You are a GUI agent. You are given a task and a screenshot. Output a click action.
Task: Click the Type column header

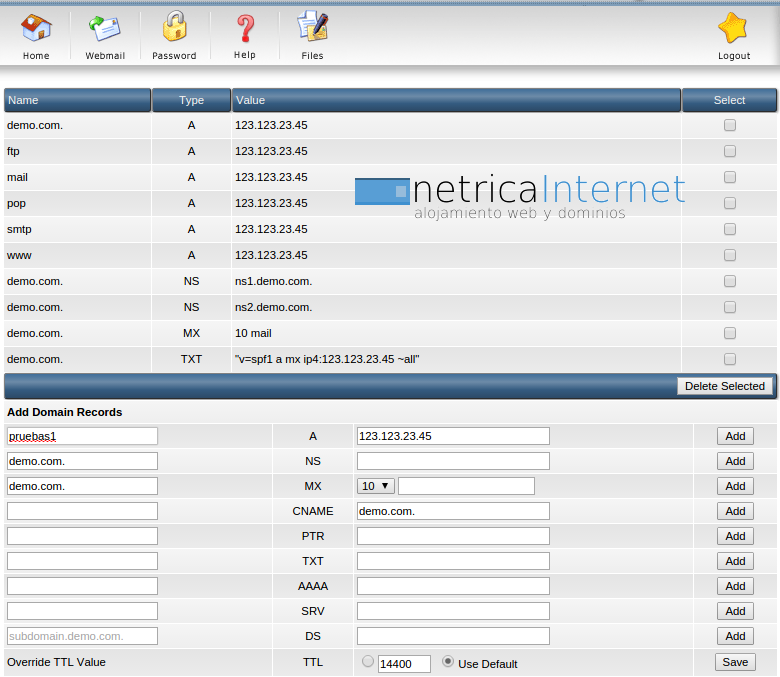(191, 100)
